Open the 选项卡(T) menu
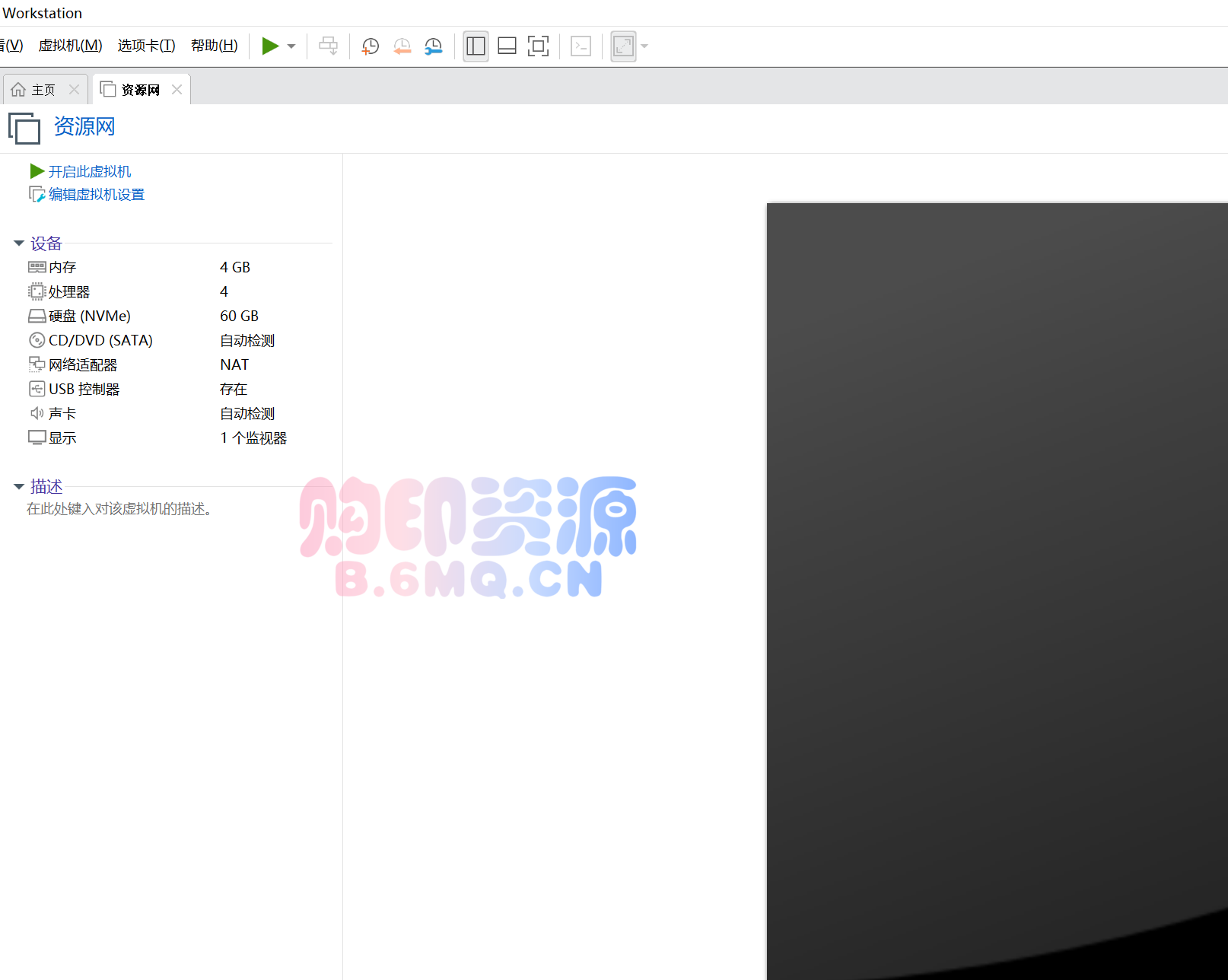 coord(147,46)
